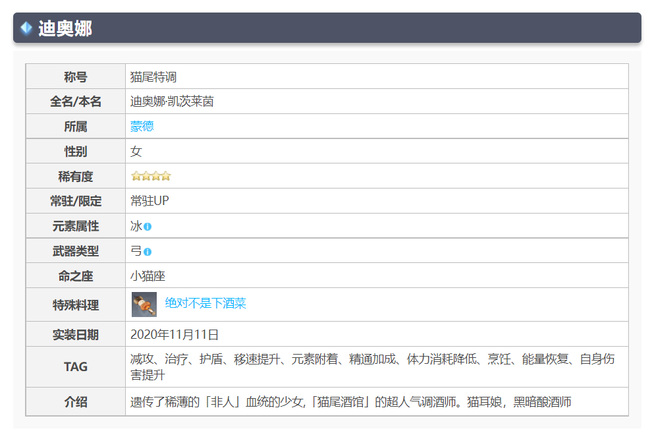
Task: Click the info icon next to 冰
Action: point(148,227)
